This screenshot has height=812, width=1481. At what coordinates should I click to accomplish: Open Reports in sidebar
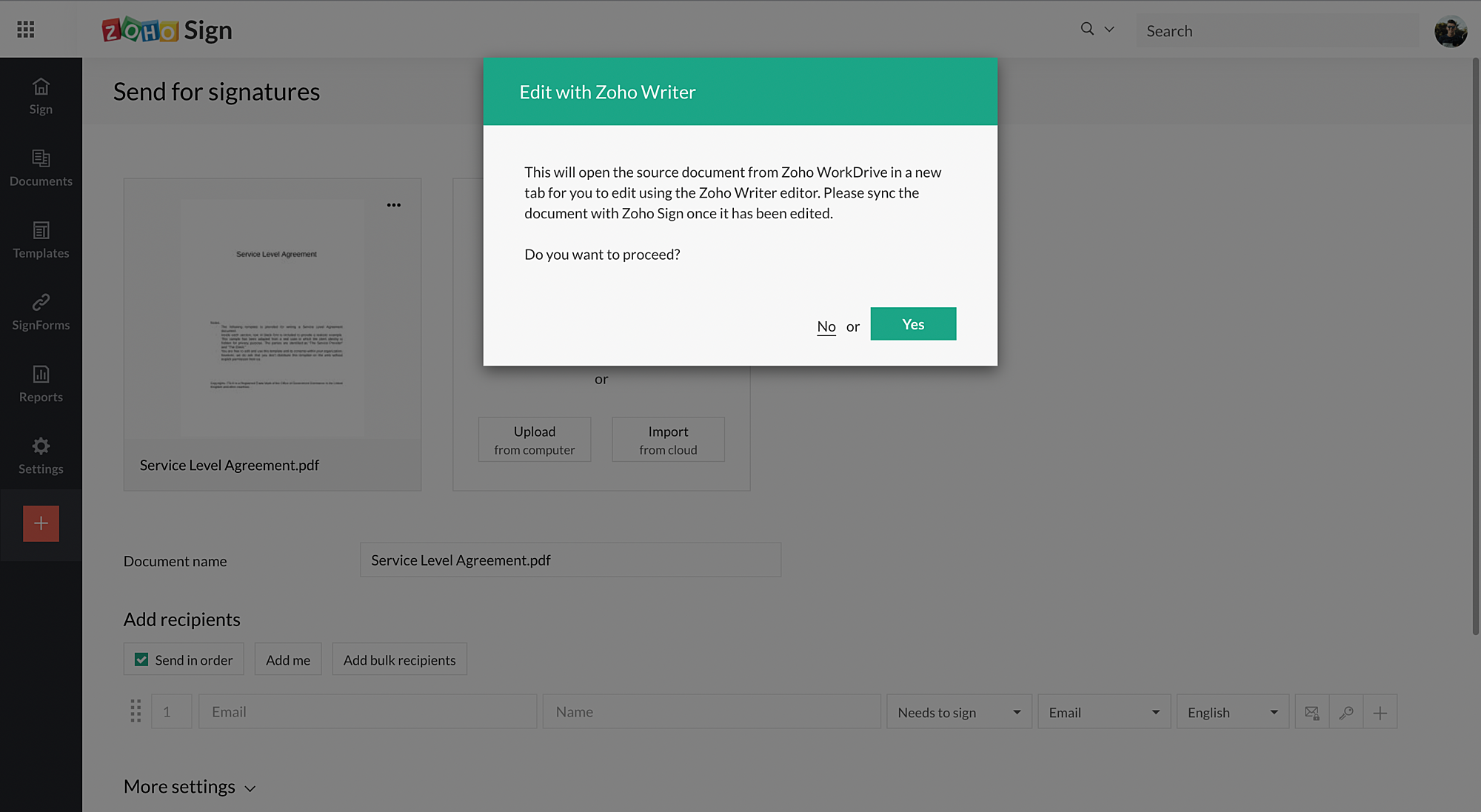[41, 383]
